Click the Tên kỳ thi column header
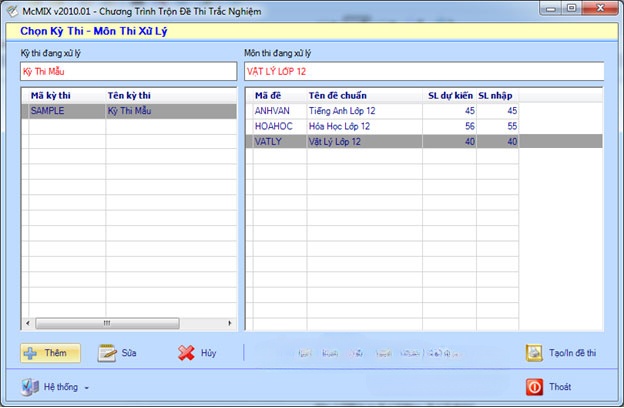 point(171,96)
